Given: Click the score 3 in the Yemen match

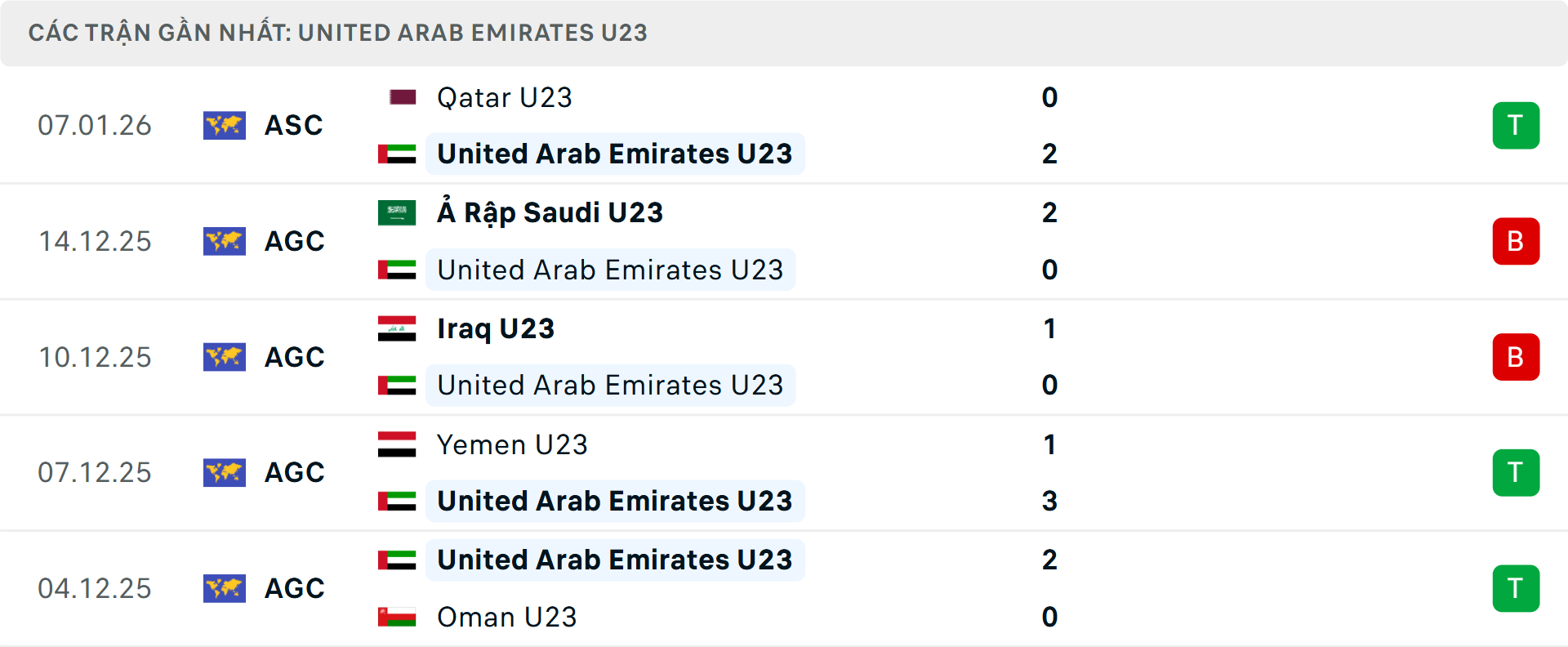Looking at the screenshot, I should click(1049, 502).
